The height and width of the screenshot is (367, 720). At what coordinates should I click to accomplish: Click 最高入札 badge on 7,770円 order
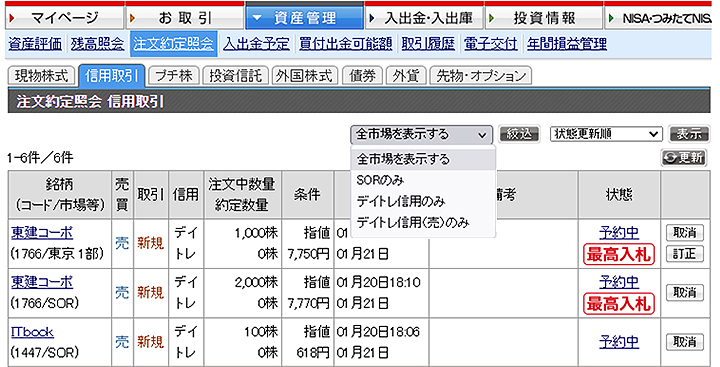(619, 304)
